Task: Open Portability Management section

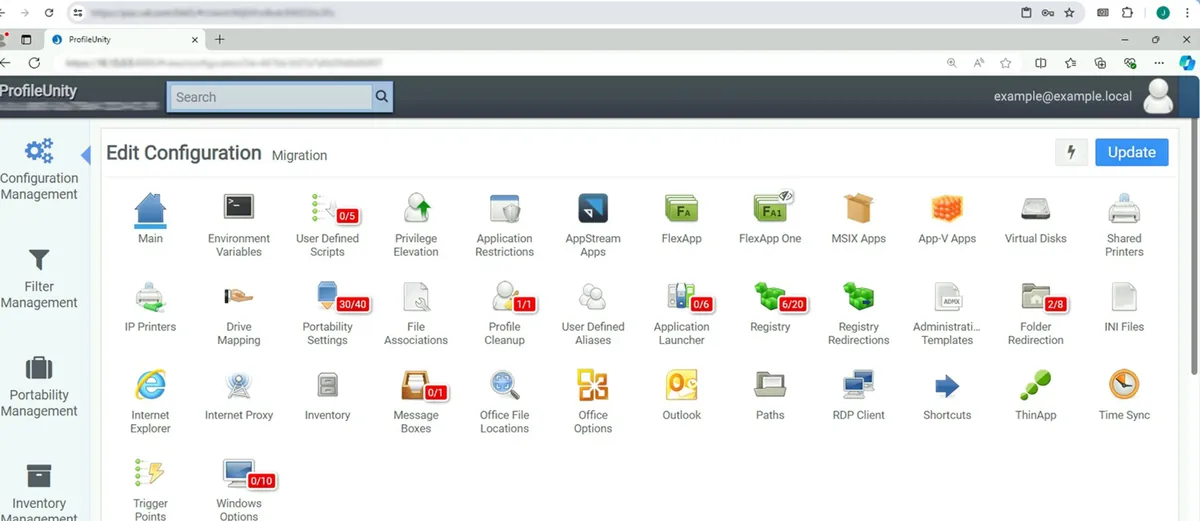Action: (39, 387)
